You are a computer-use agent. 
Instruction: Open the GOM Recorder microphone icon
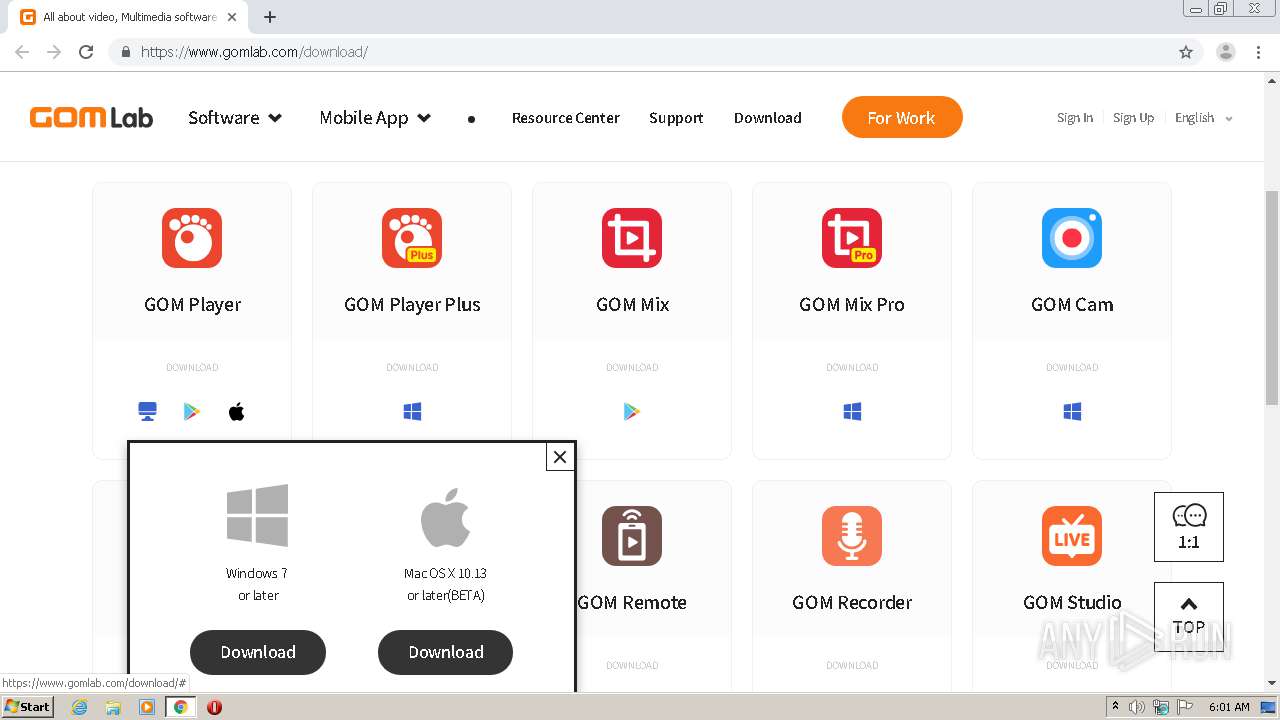(x=852, y=536)
